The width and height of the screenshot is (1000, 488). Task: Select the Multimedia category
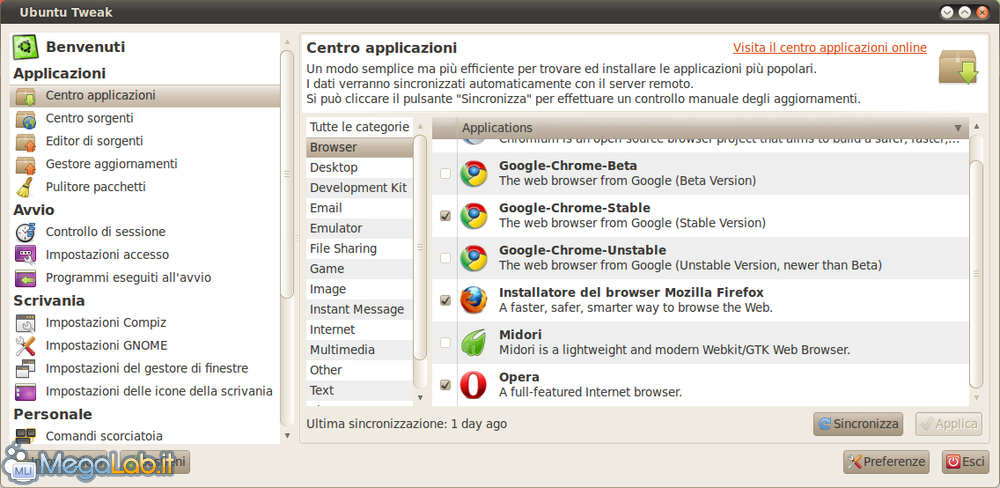coord(359,350)
